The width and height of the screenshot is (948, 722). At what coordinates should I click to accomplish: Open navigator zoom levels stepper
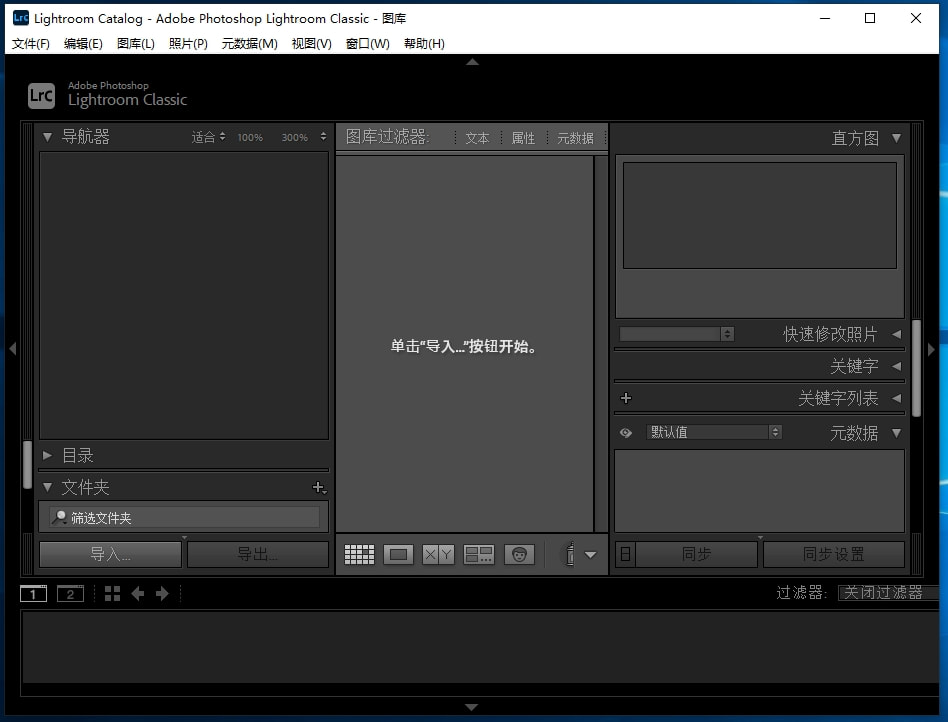coord(323,137)
